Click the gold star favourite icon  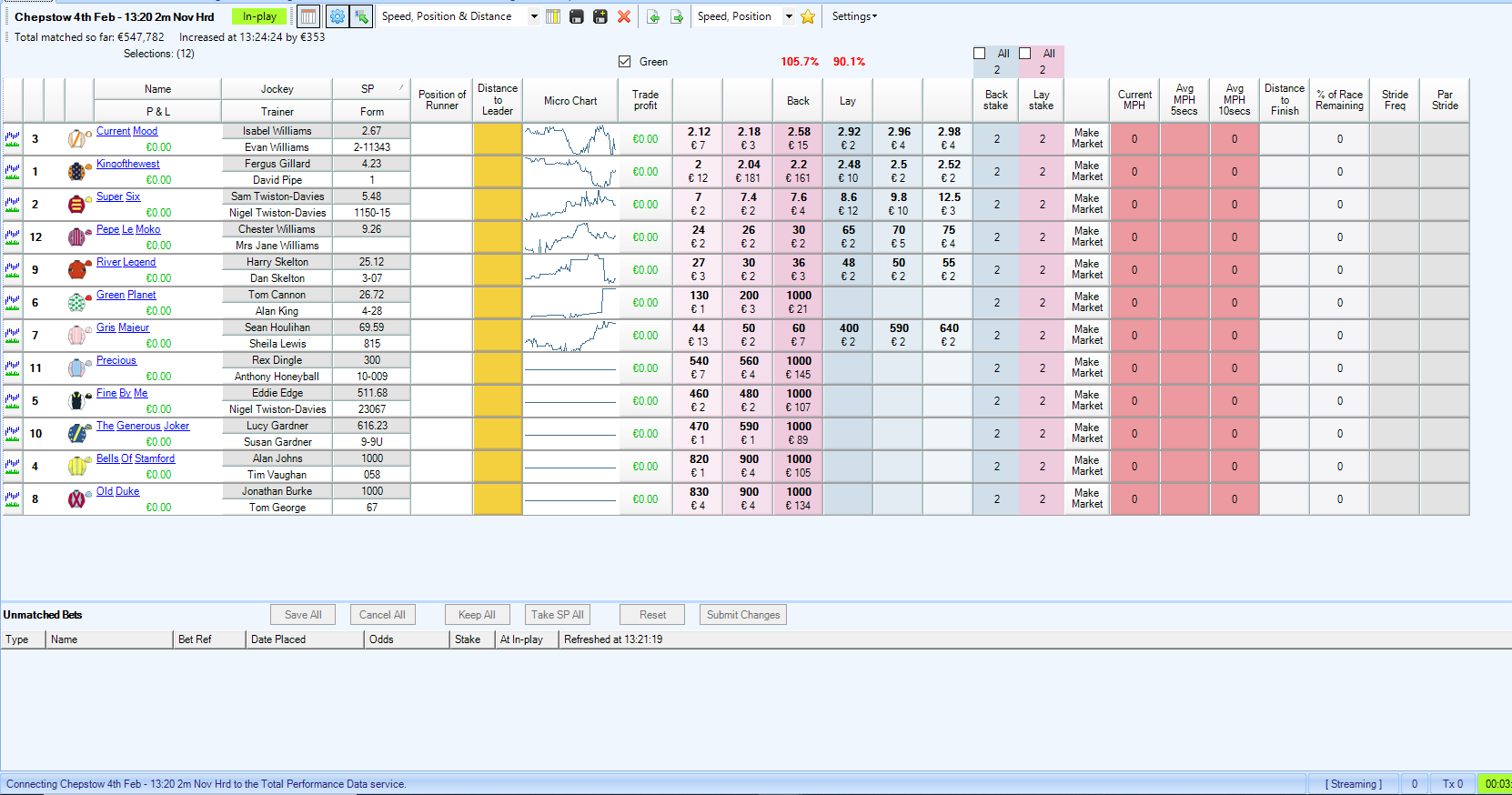pos(807,16)
